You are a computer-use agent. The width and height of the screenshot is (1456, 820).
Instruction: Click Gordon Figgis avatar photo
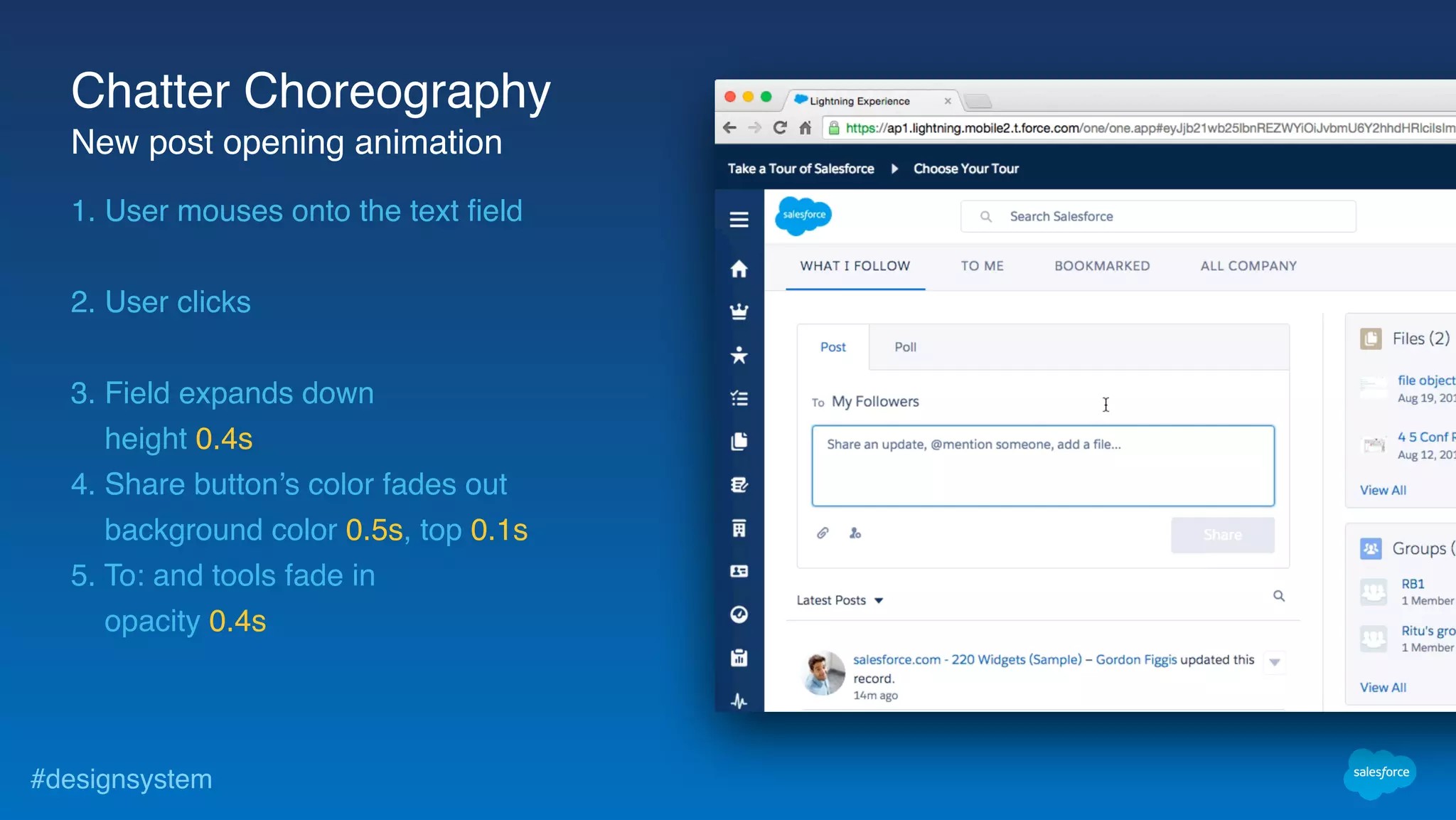823,673
